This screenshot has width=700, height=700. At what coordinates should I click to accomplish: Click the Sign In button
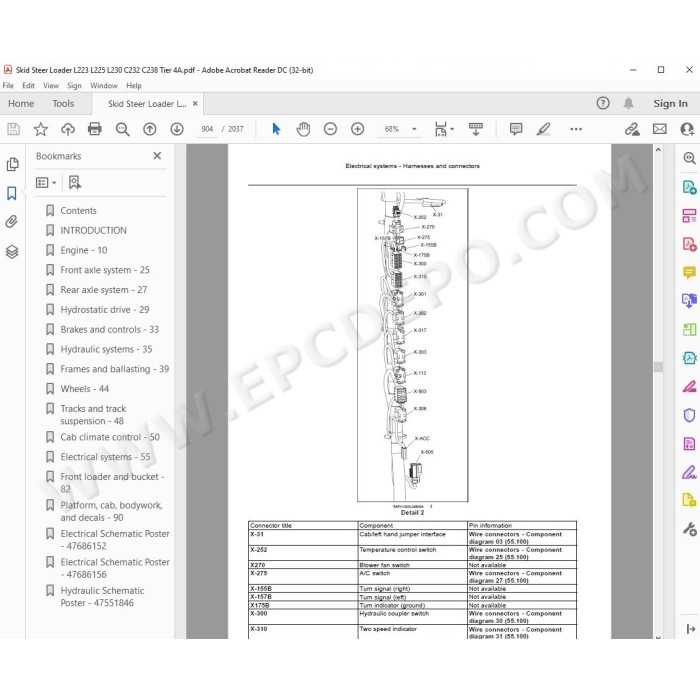[670, 104]
